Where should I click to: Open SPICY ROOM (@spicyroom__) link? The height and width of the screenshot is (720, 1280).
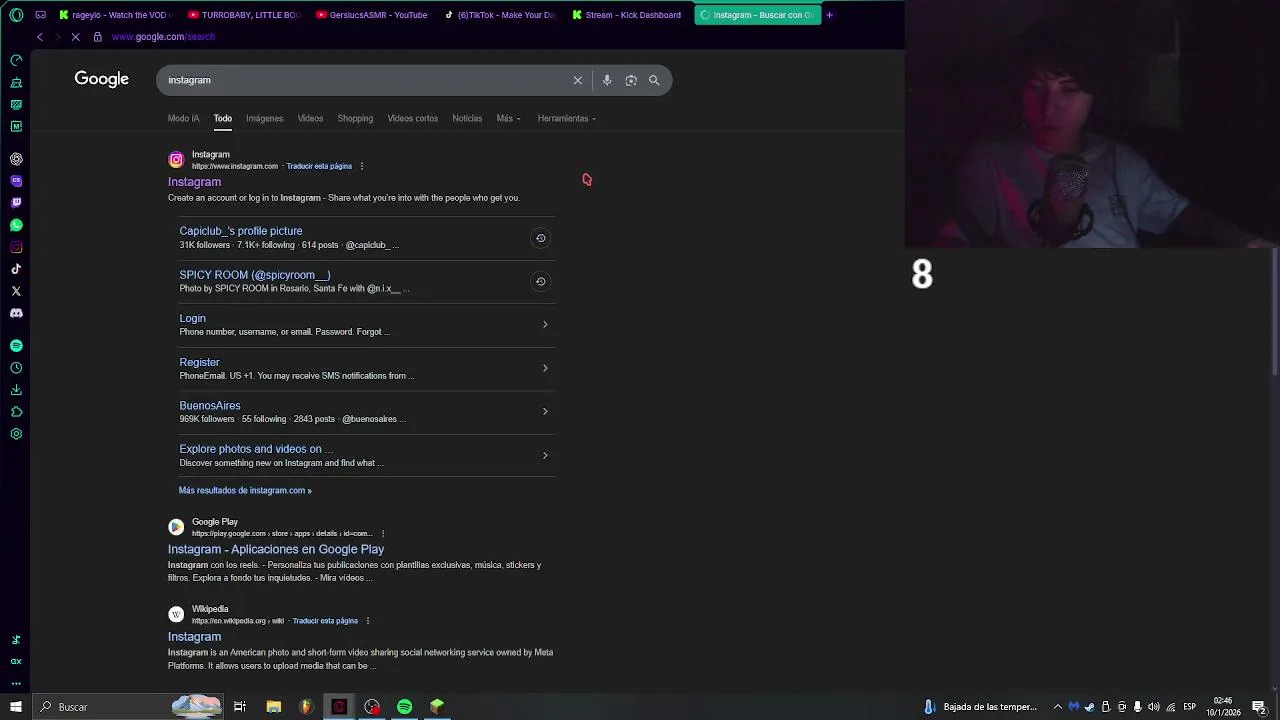(x=255, y=275)
